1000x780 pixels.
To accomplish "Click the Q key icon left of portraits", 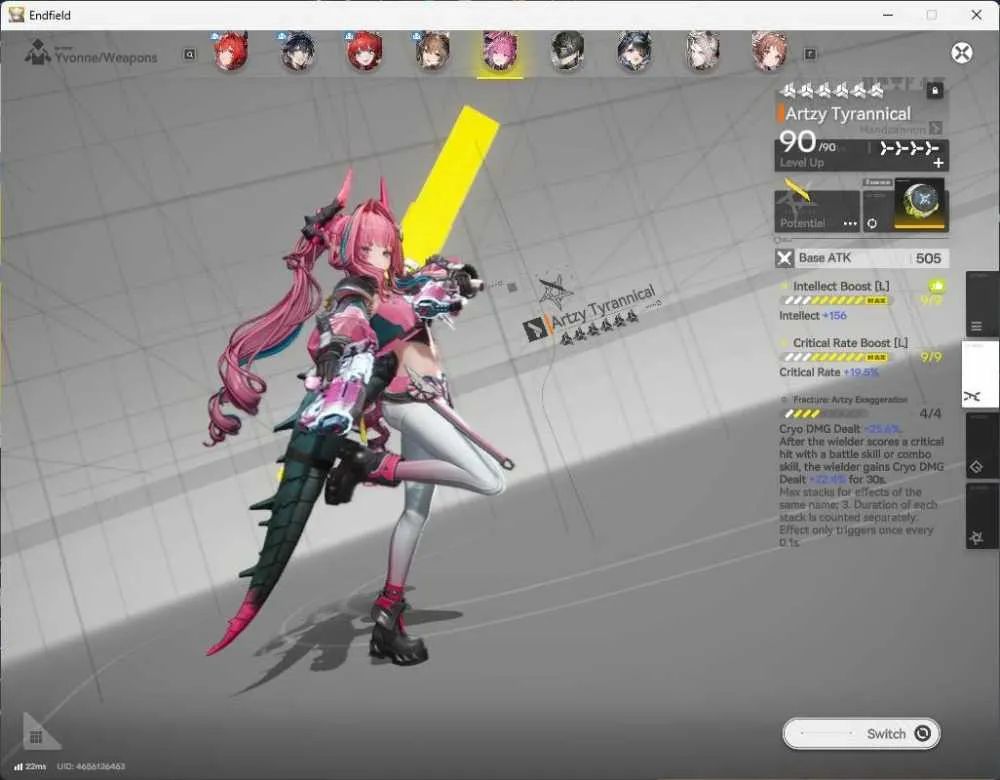I will tap(189, 55).
